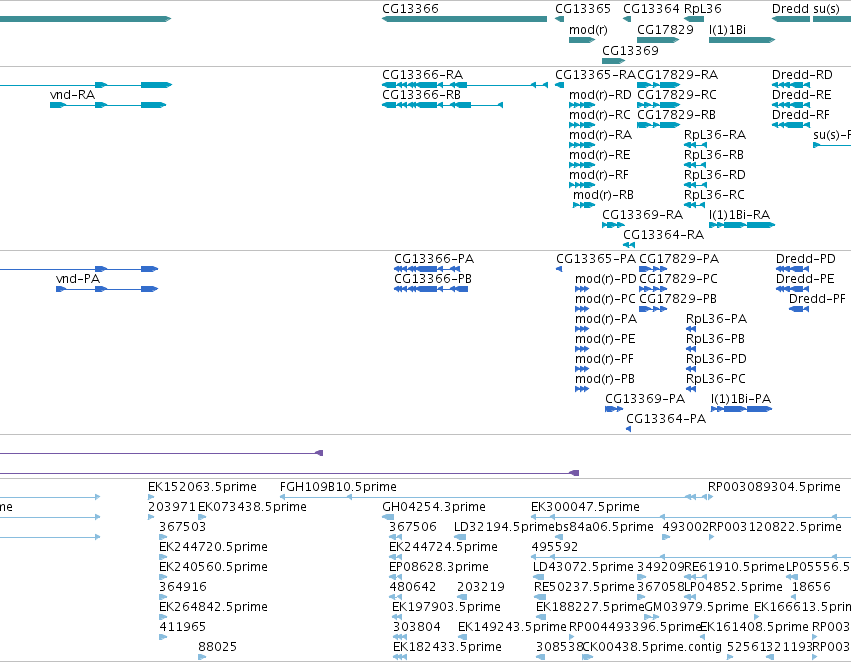Viewport: 851px width, 662px height.
Task: Select the mod(r)-RB transcript label
Action: coord(604,195)
